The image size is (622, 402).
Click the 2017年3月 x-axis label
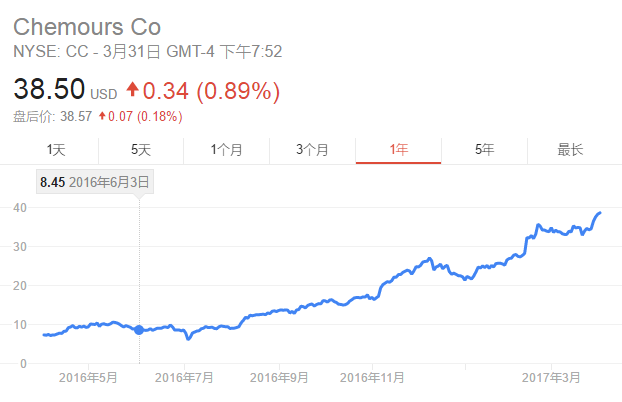[551, 377]
